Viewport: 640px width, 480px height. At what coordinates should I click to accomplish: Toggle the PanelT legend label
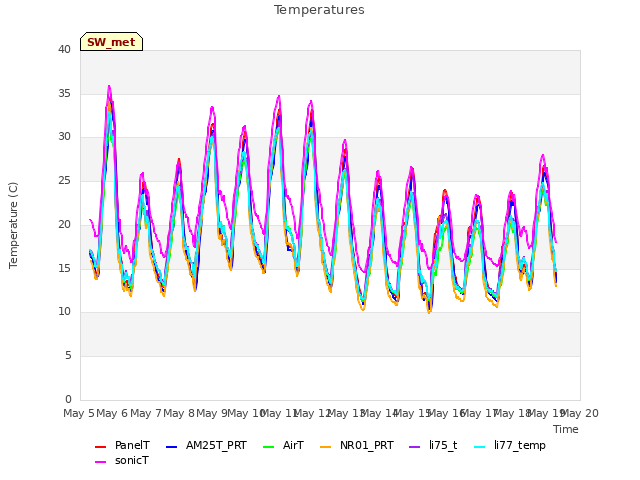(132, 445)
